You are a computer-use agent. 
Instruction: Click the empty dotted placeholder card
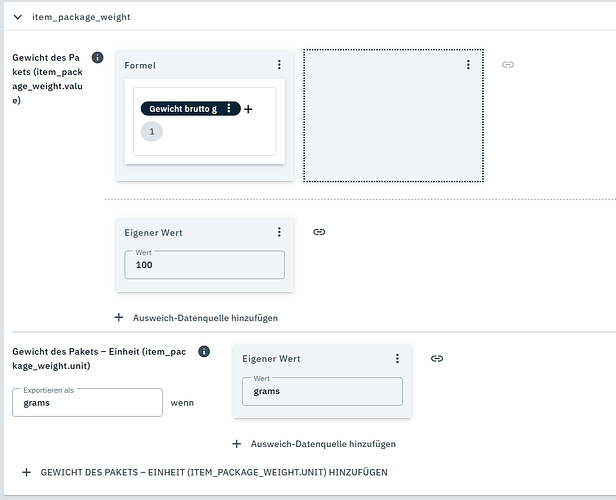pos(393,115)
